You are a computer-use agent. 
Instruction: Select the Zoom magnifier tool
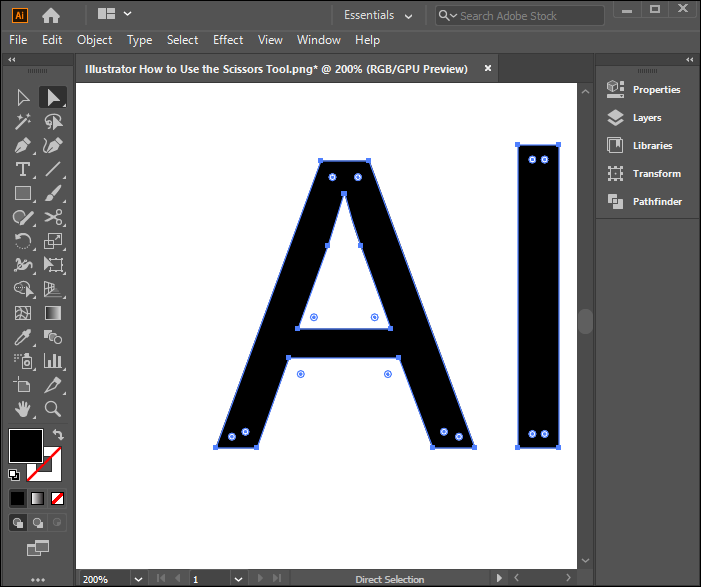pyautogui.click(x=54, y=409)
